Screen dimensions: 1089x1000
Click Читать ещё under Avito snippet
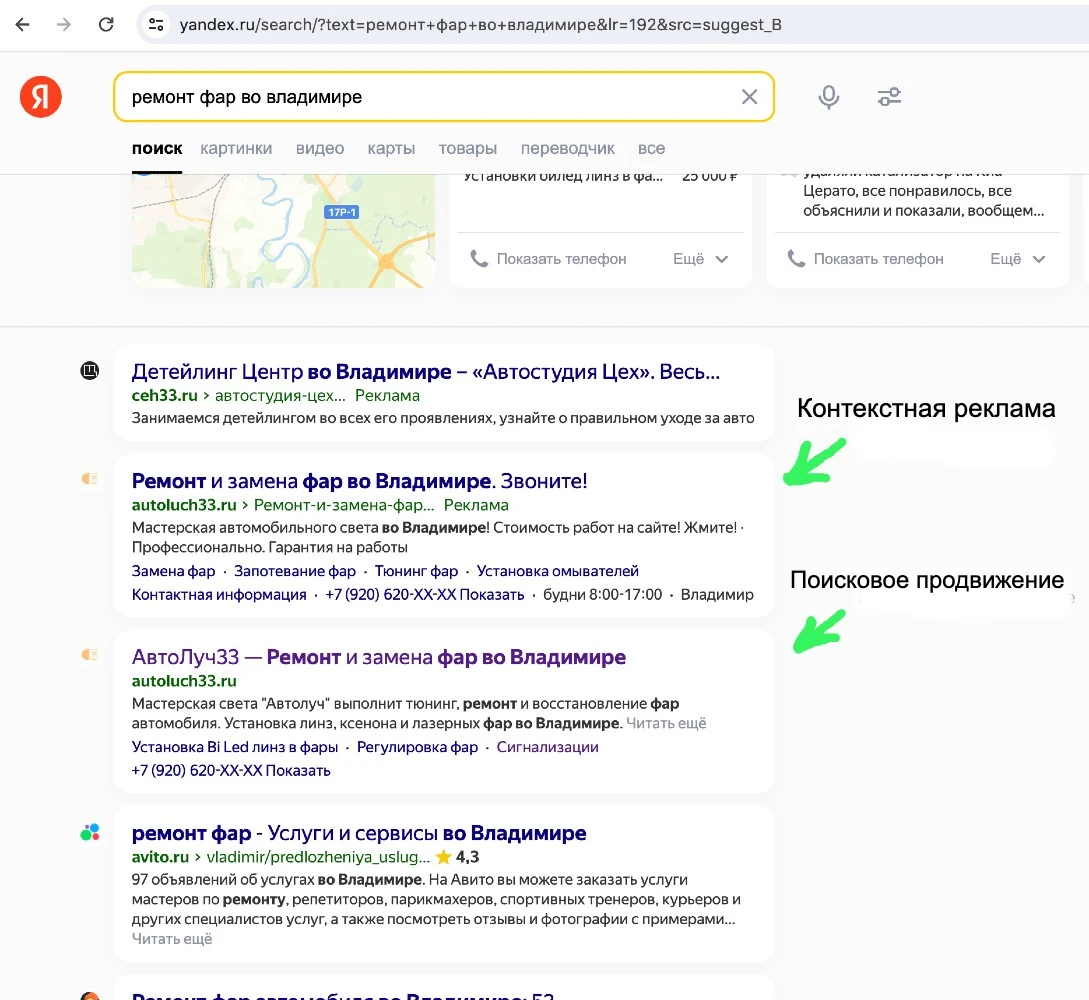[172, 939]
